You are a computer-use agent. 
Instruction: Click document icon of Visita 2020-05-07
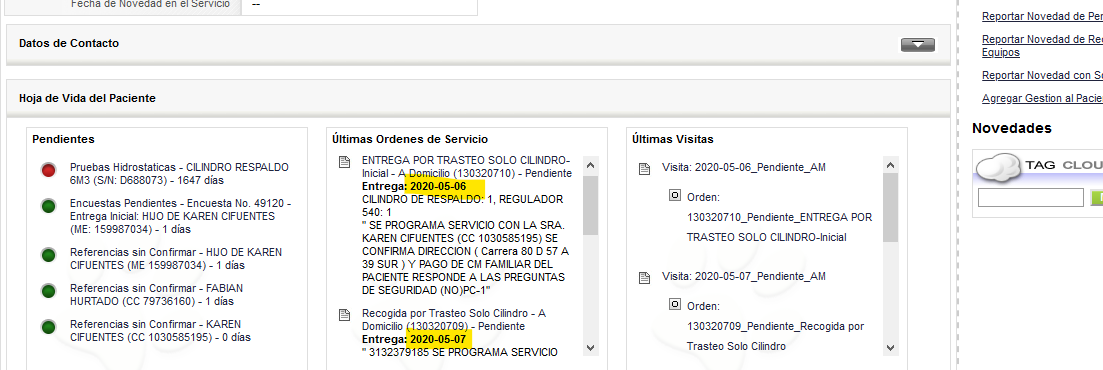click(644, 277)
